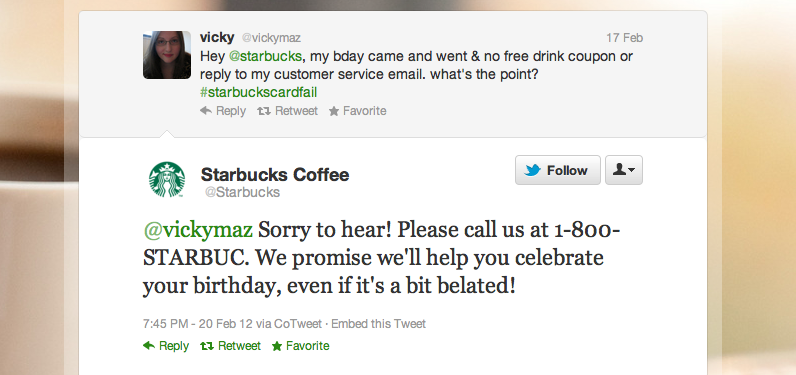796x375 pixels.
Task: Click vicky's display name in the top tweet
Action: point(217,38)
